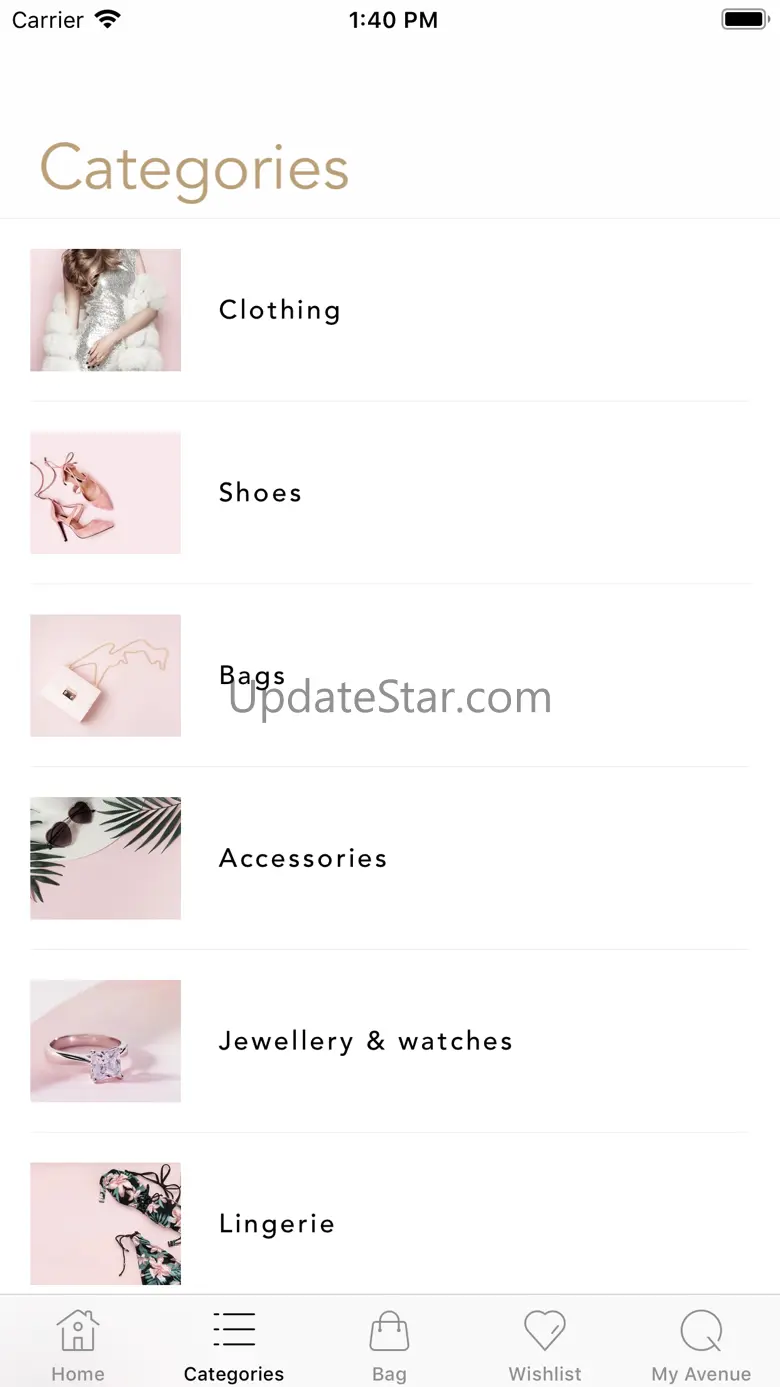Tap the Clothing fur coat thumbnail

coord(106,310)
